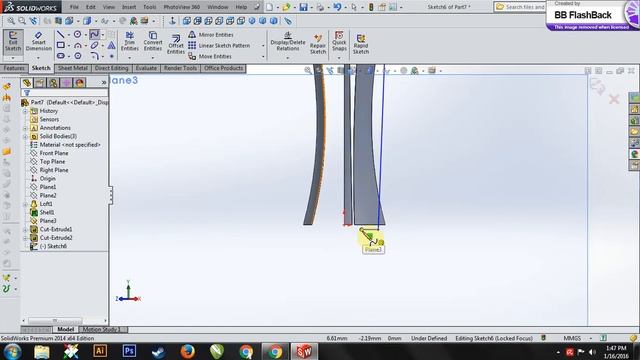Select the Line sketch tool

click(60, 34)
